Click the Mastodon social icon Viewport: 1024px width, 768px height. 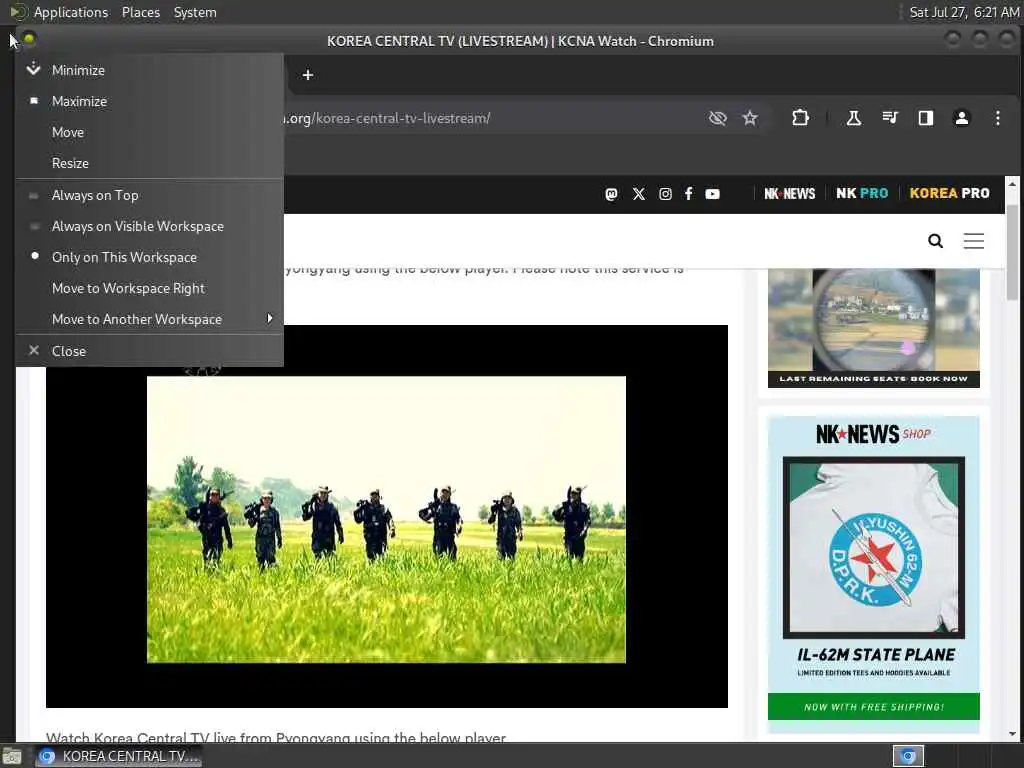(x=611, y=194)
